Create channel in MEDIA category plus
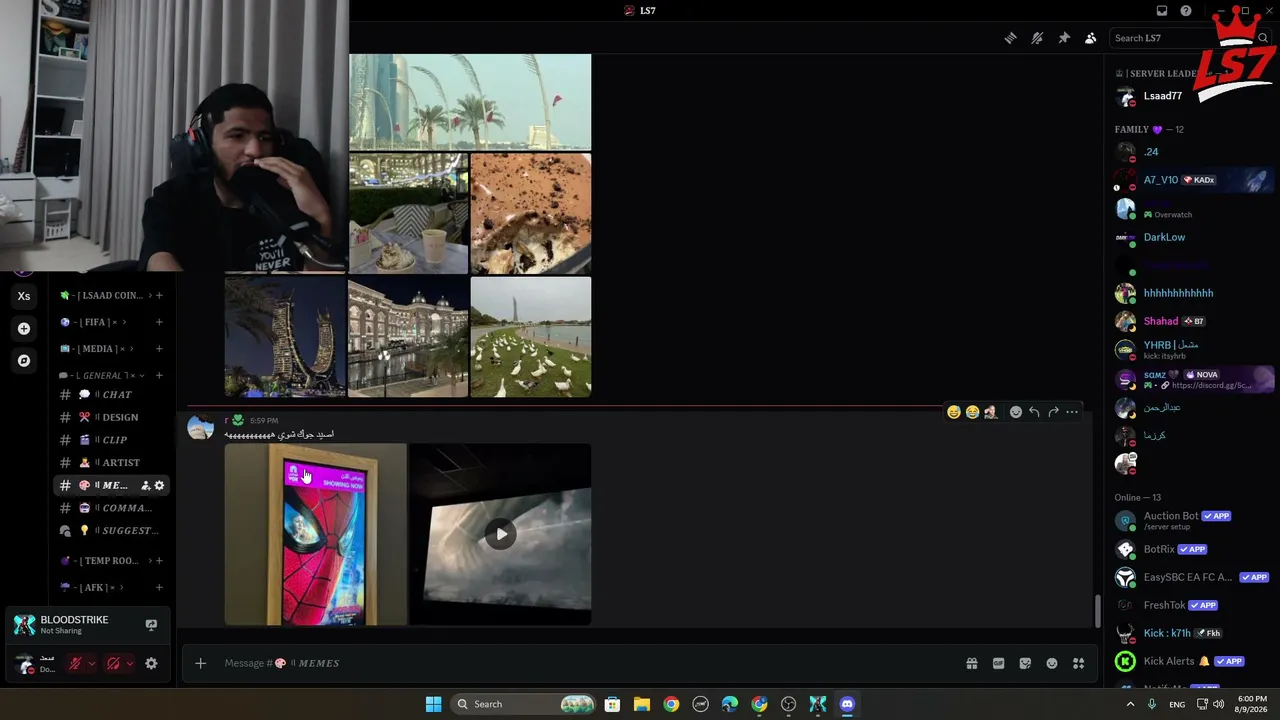 pos(159,348)
